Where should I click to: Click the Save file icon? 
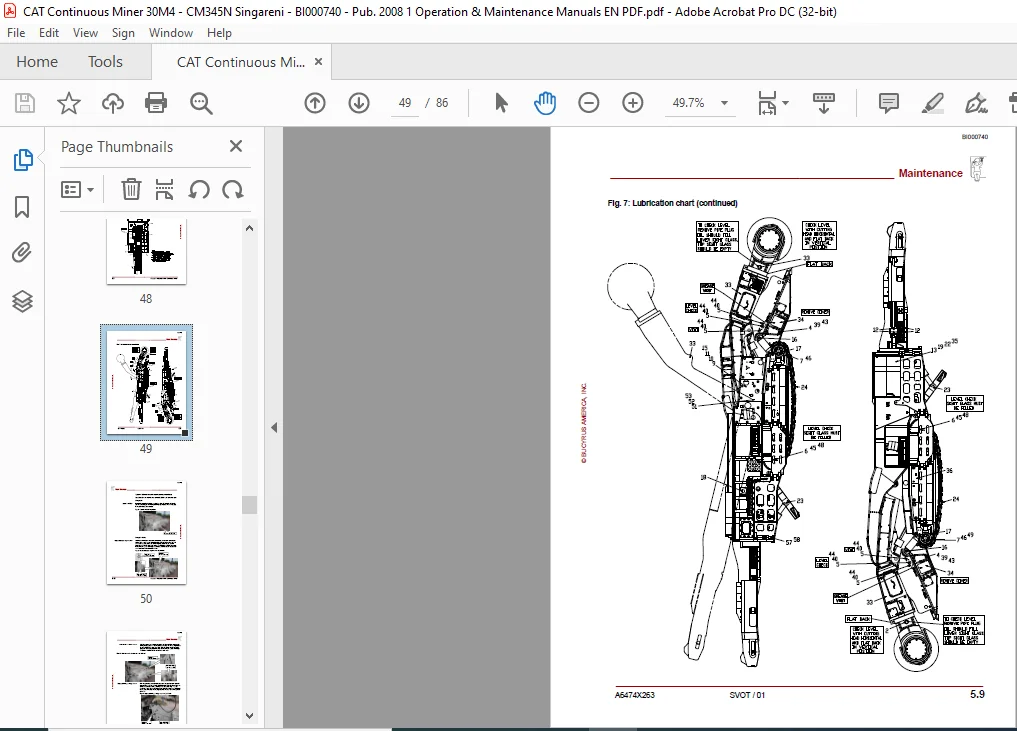[25, 103]
